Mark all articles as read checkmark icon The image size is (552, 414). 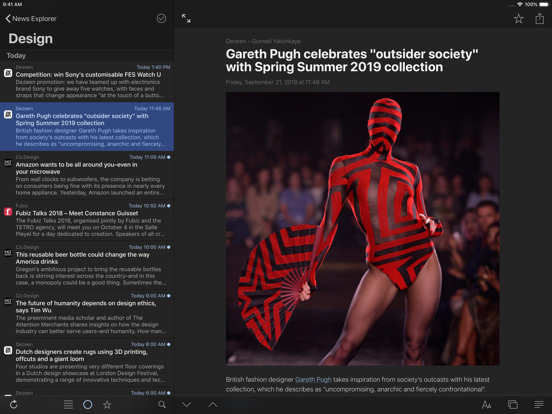tap(161, 18)
